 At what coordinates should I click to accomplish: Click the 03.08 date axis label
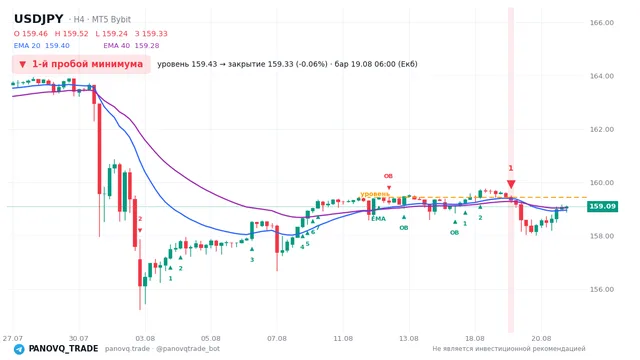pyautogui.click(x=145, y=338)
